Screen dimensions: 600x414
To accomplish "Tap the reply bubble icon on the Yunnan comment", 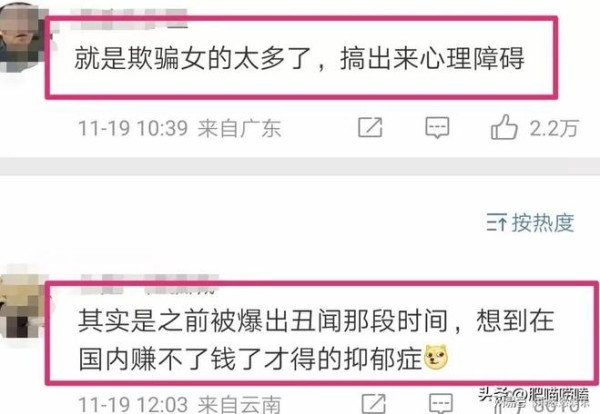I will 441,403.
